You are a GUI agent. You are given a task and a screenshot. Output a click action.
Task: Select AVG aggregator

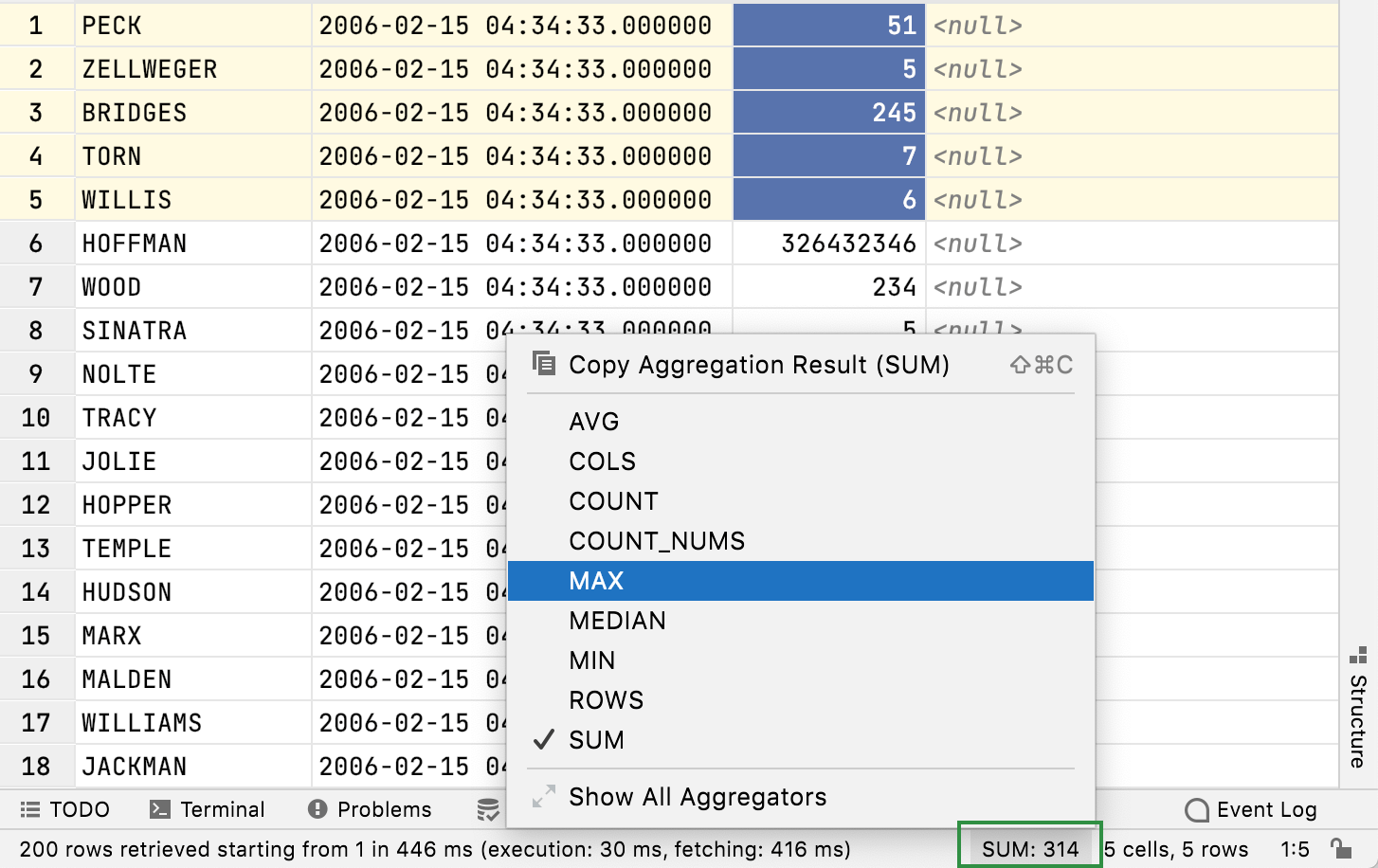[x=801, y=422]
